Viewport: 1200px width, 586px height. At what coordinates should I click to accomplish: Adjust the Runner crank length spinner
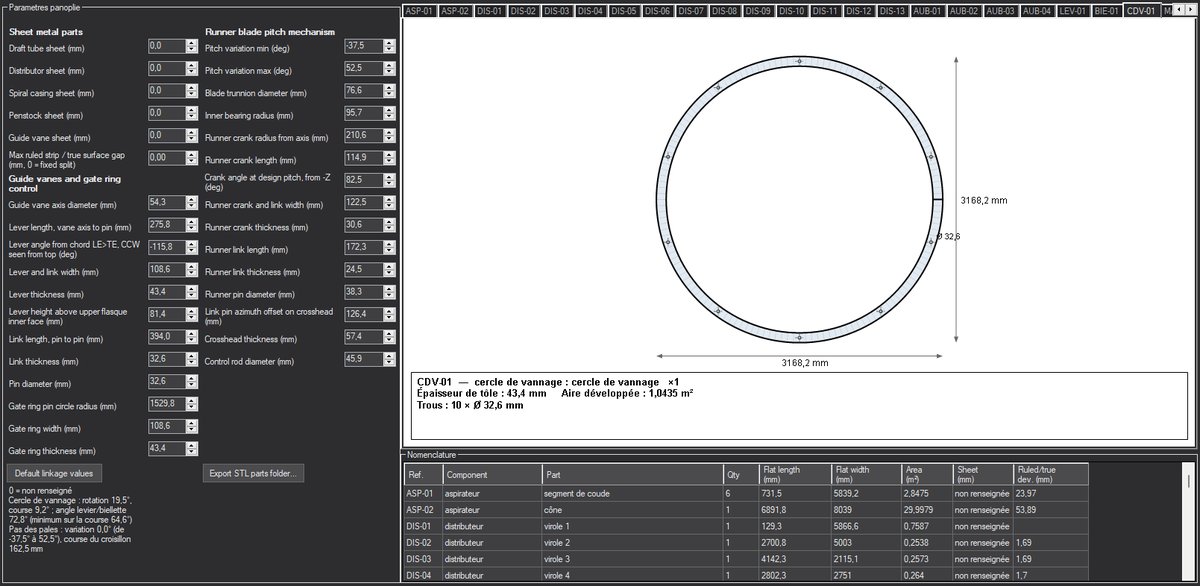389,158
